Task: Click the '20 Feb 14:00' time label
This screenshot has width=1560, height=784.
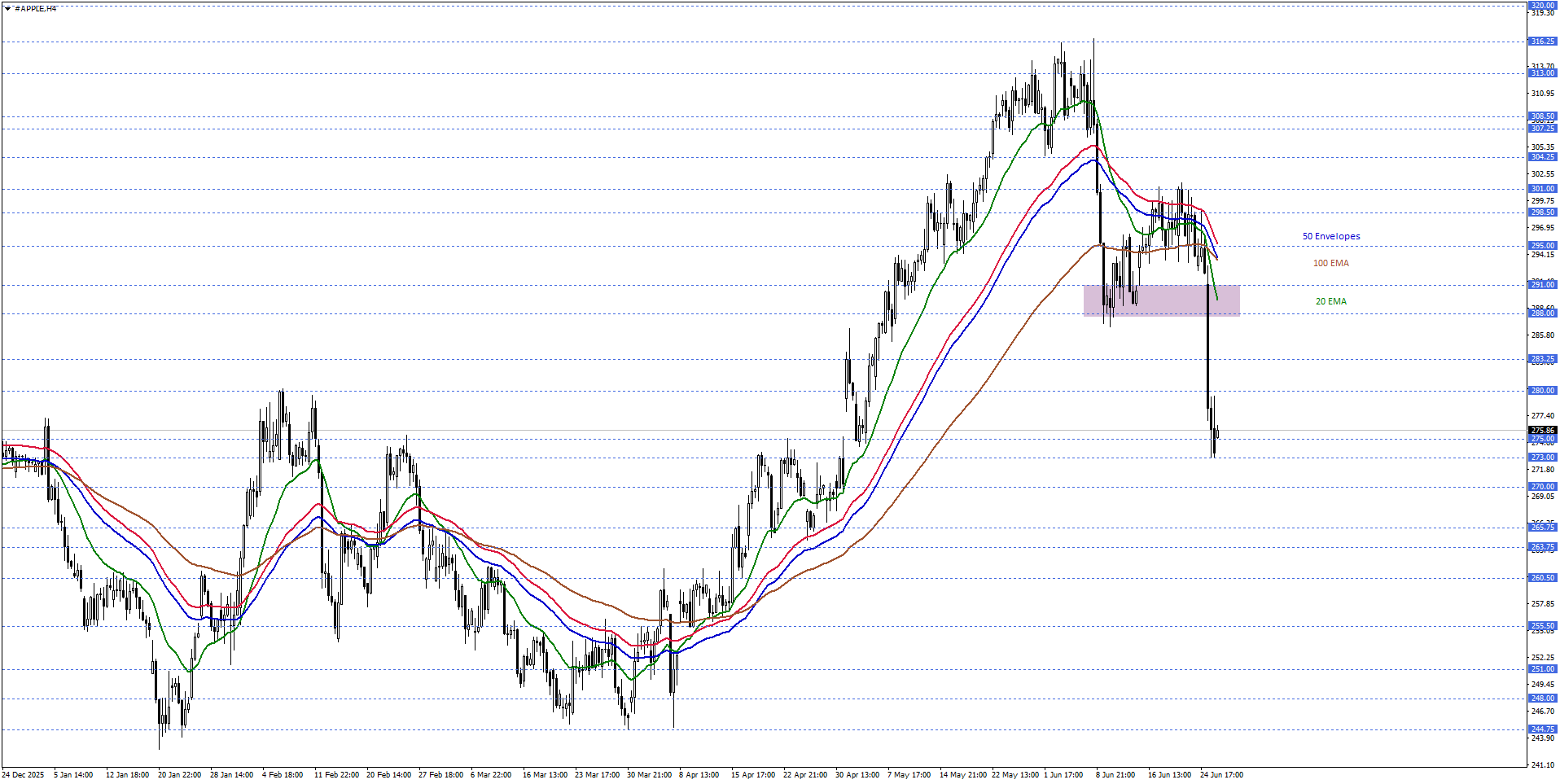Action: pos(388,775)
